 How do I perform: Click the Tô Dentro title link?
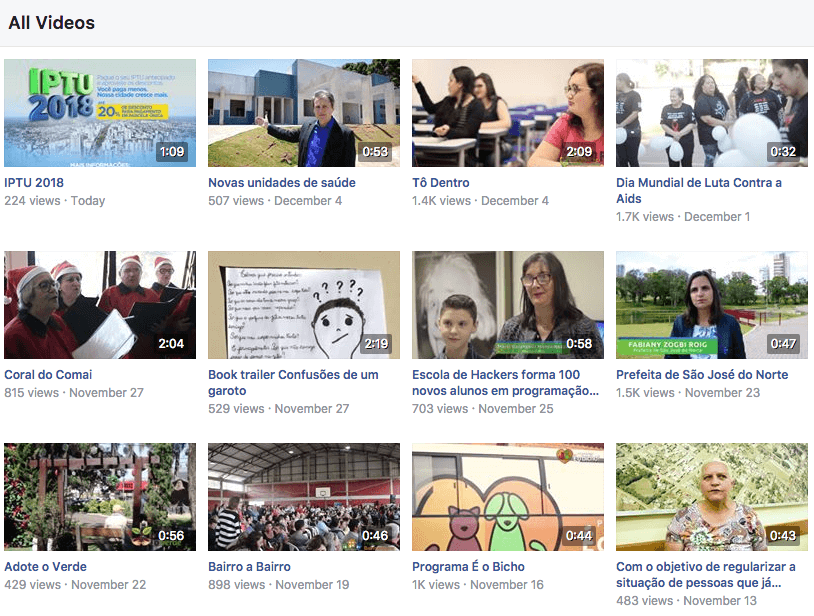click(441, 183)
